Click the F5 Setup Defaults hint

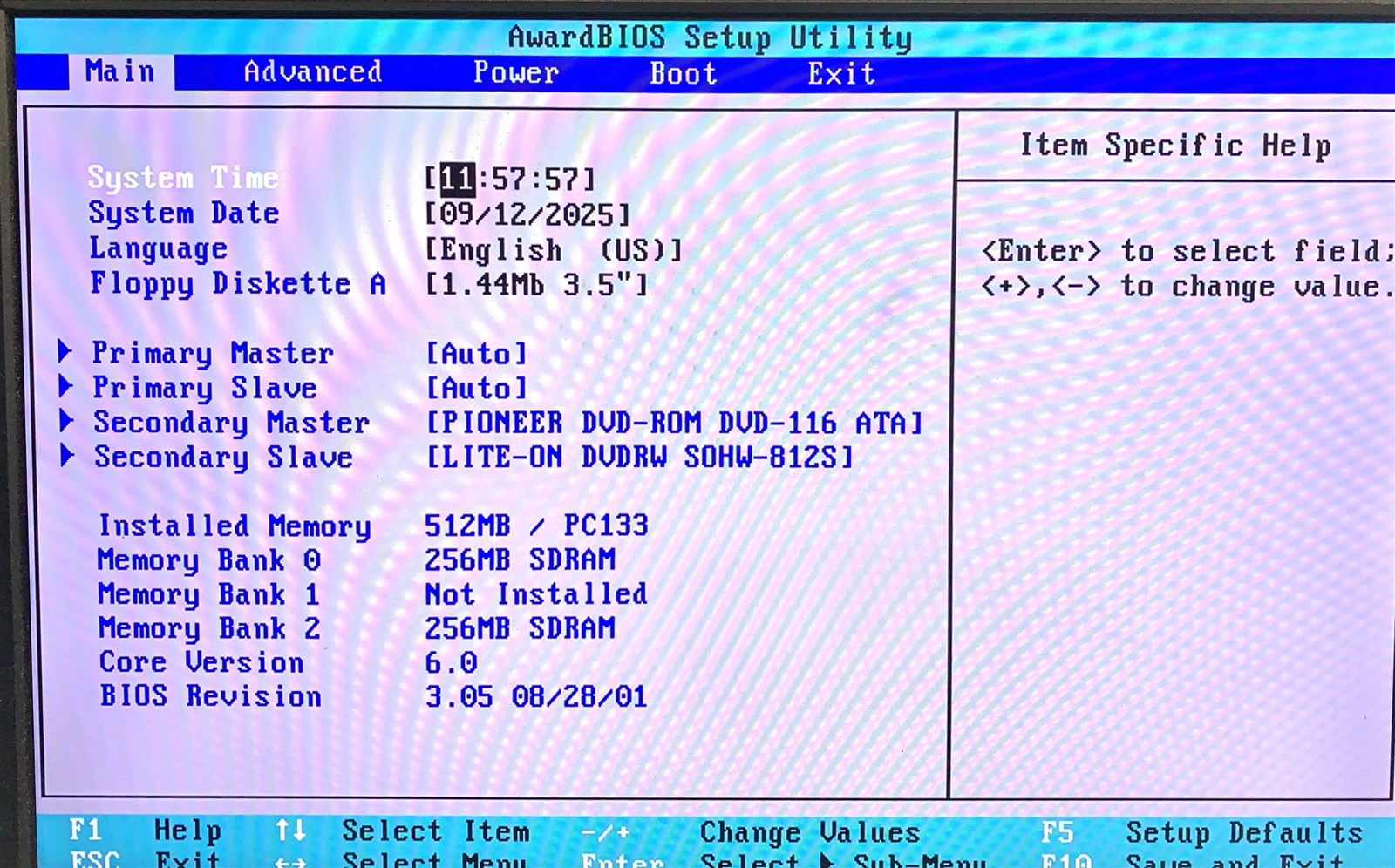point(1202,832)
